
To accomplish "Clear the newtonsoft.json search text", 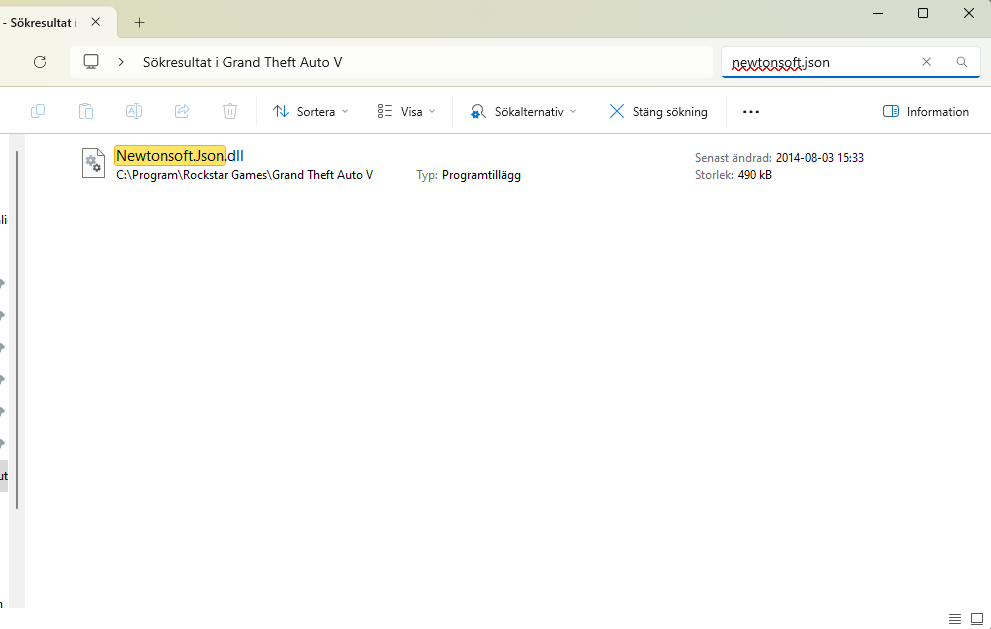I will (x=926, y=62).
